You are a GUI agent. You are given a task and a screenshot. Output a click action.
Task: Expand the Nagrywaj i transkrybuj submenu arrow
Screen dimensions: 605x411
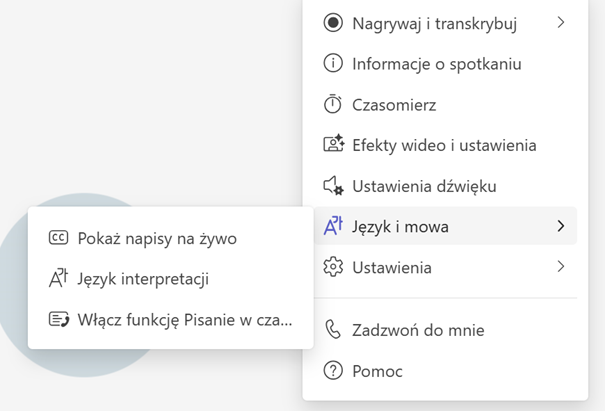click(x=560, y=22)
